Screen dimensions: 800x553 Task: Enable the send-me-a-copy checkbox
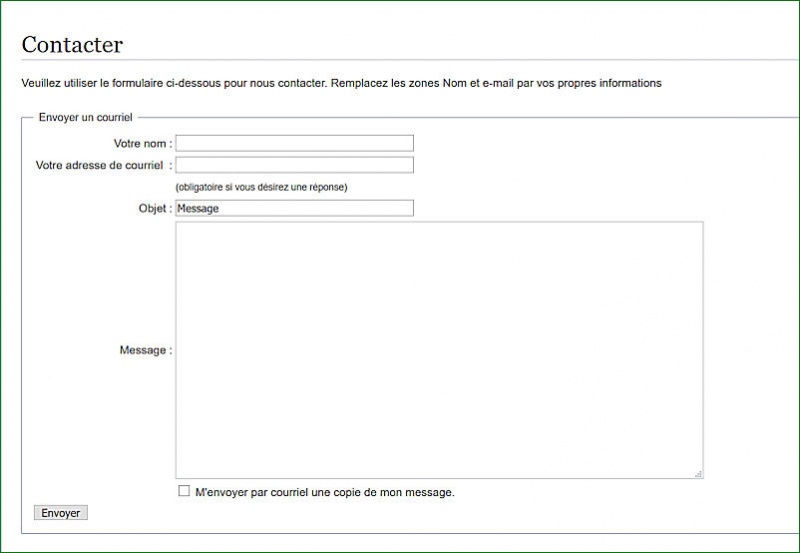(184, 491)
